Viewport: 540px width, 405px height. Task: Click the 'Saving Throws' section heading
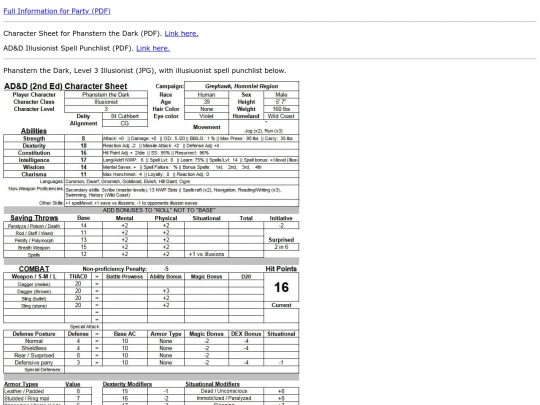(x=34, y=218)
